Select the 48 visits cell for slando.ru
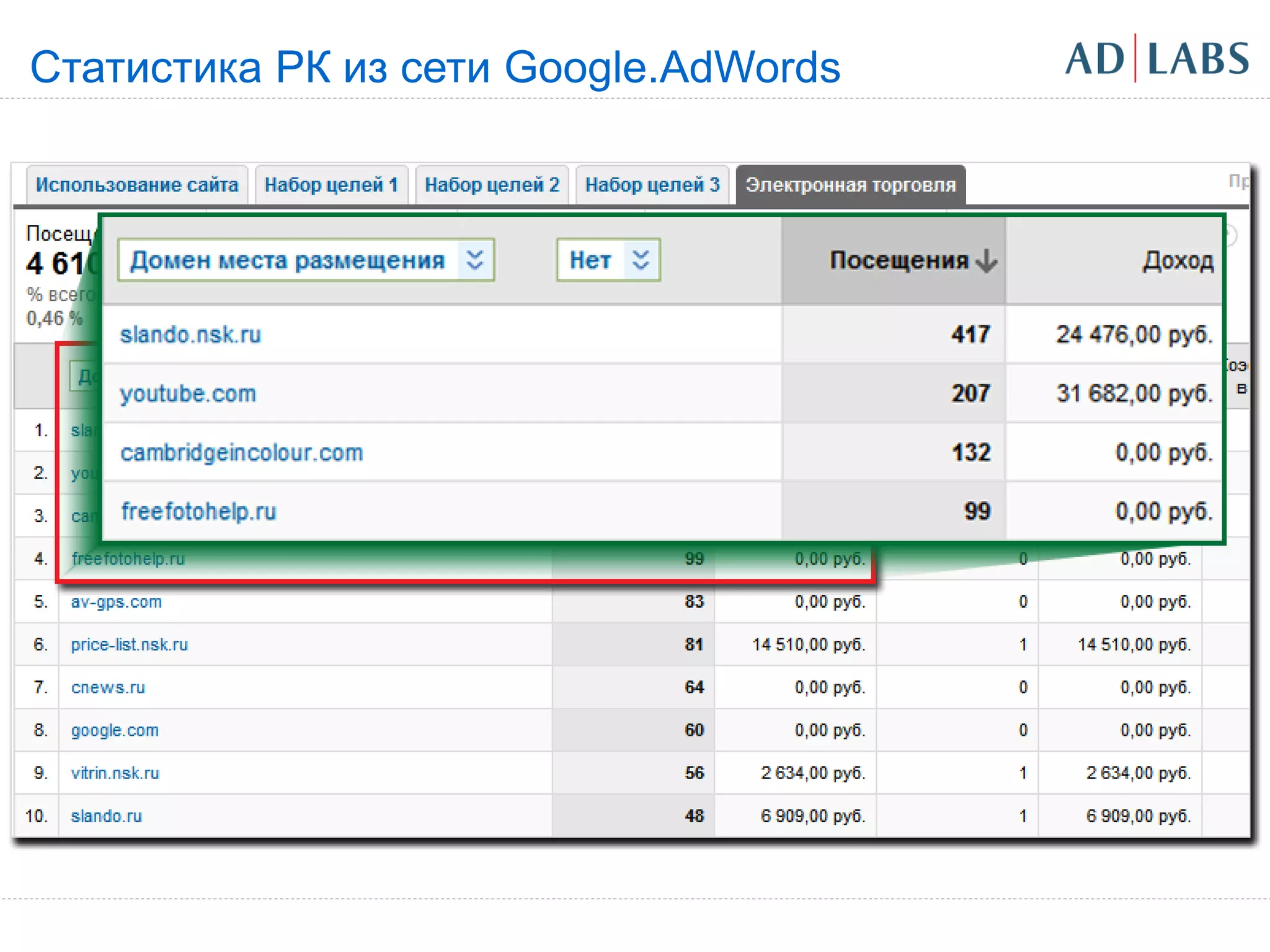Viewport: 1270px width, 952px height. (633, 816)
